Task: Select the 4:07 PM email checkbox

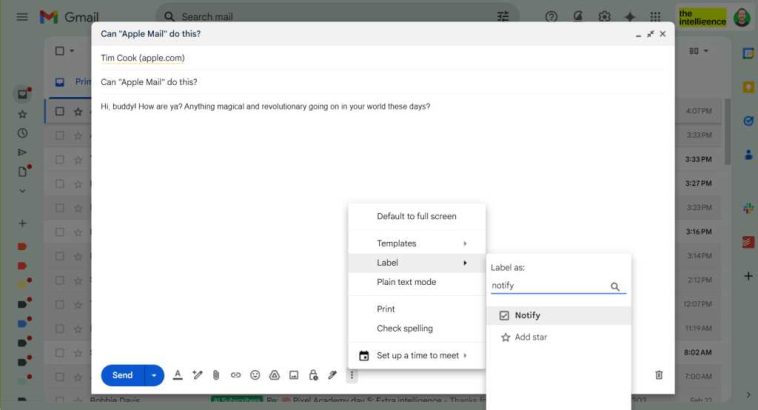Action: pos(59,112)
